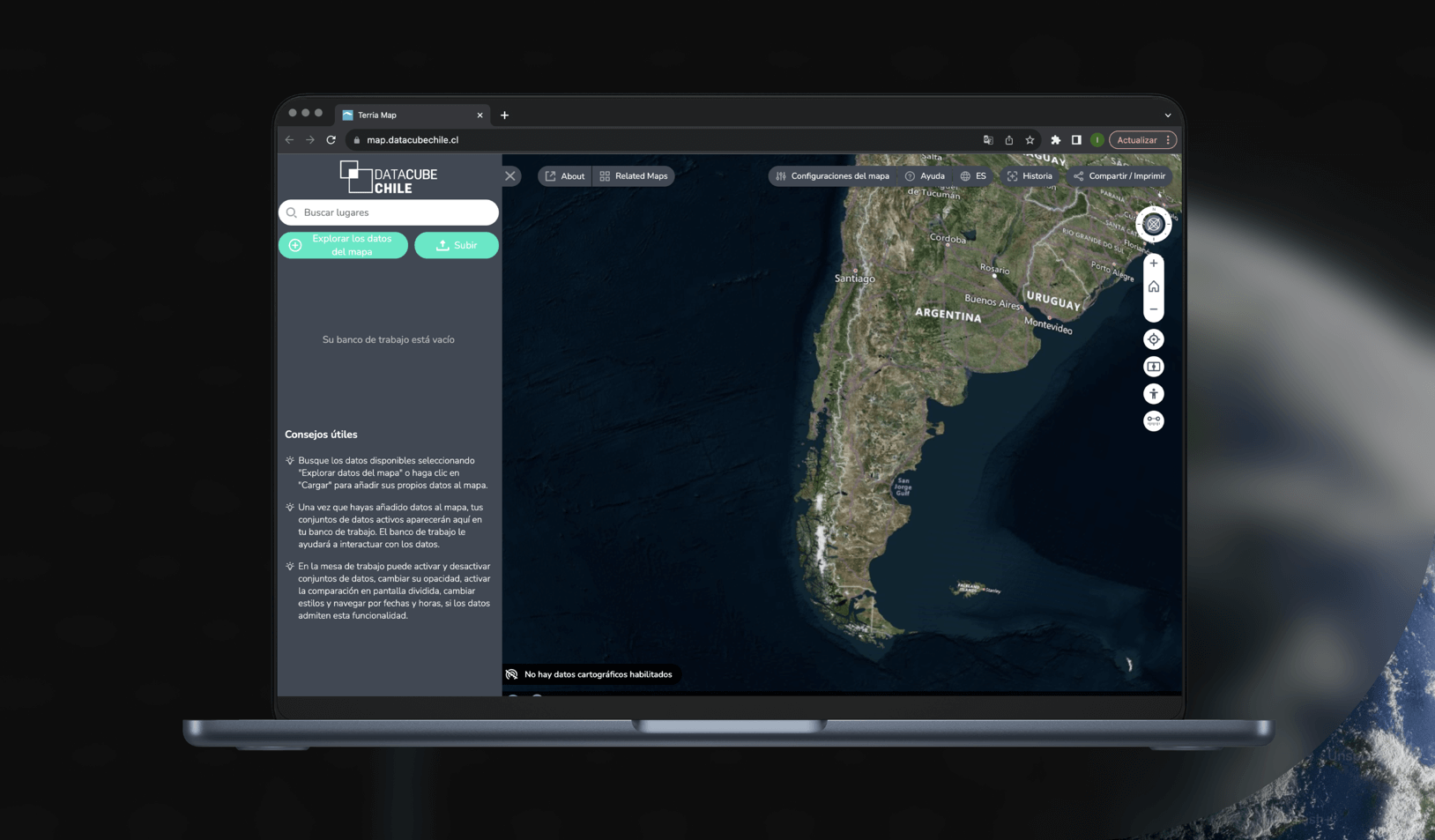1435x840 pixels.
Task: Open Related Maps menu
Action: pos(633,176)
